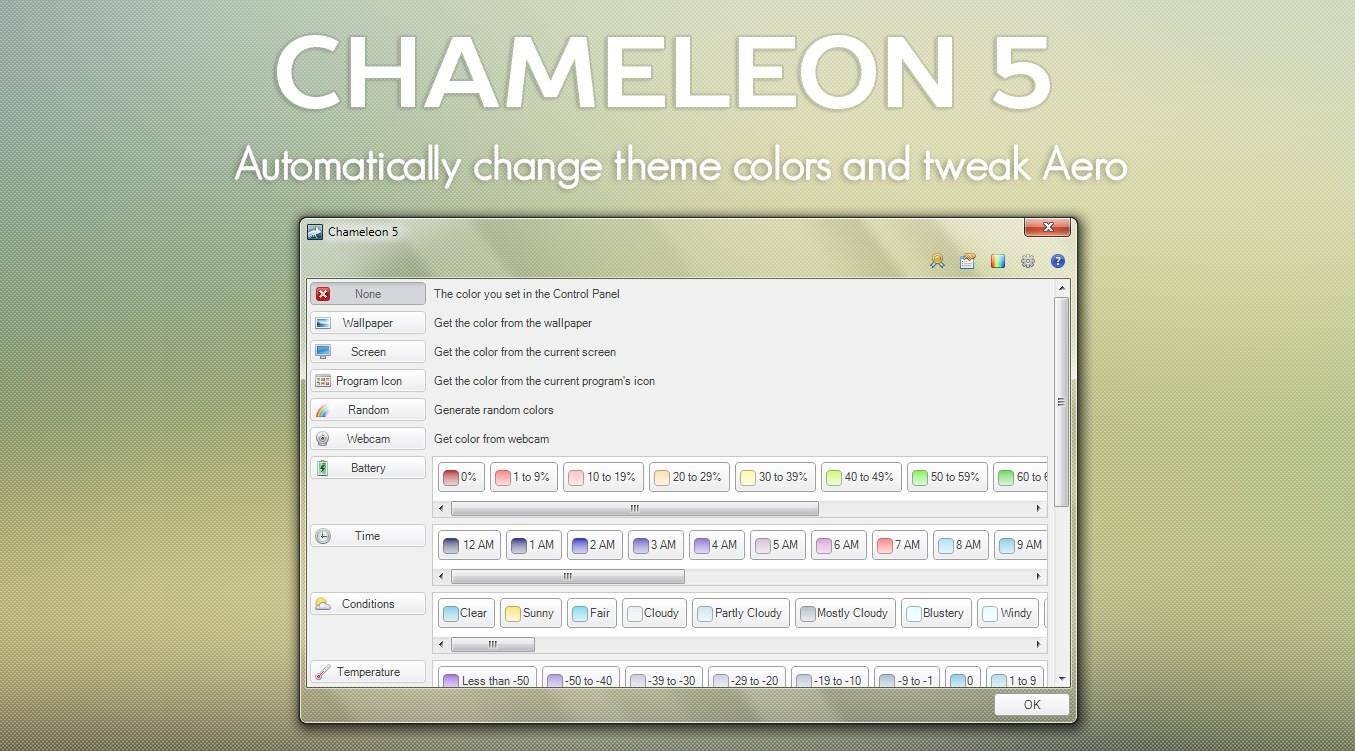Confirm with the OK button
The image size is (1355, 751).
(x=1032, y=705)
